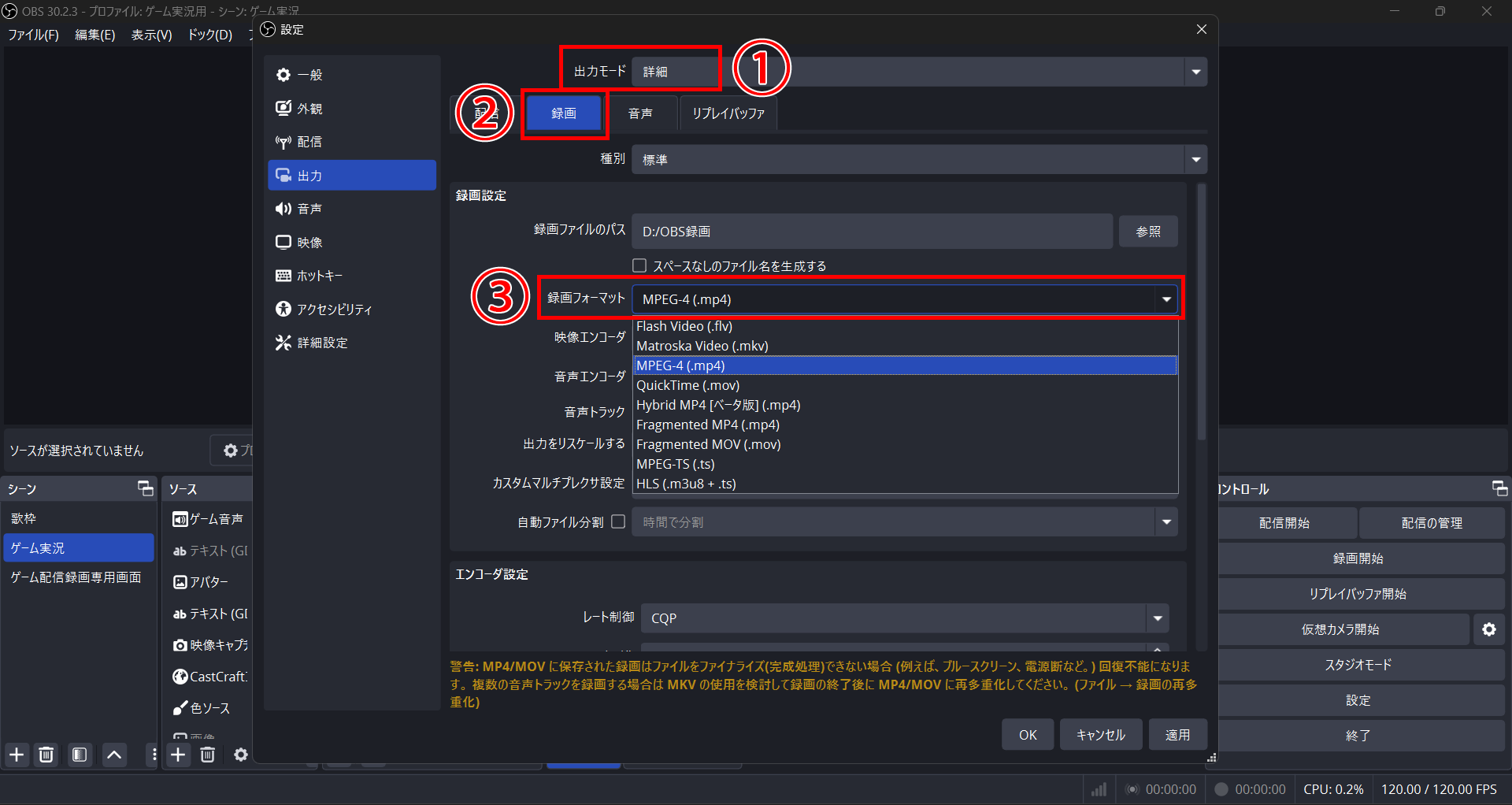
Task: Enable スペースなしのファイル名を生成する checkbox
Action: coord(639,265)
